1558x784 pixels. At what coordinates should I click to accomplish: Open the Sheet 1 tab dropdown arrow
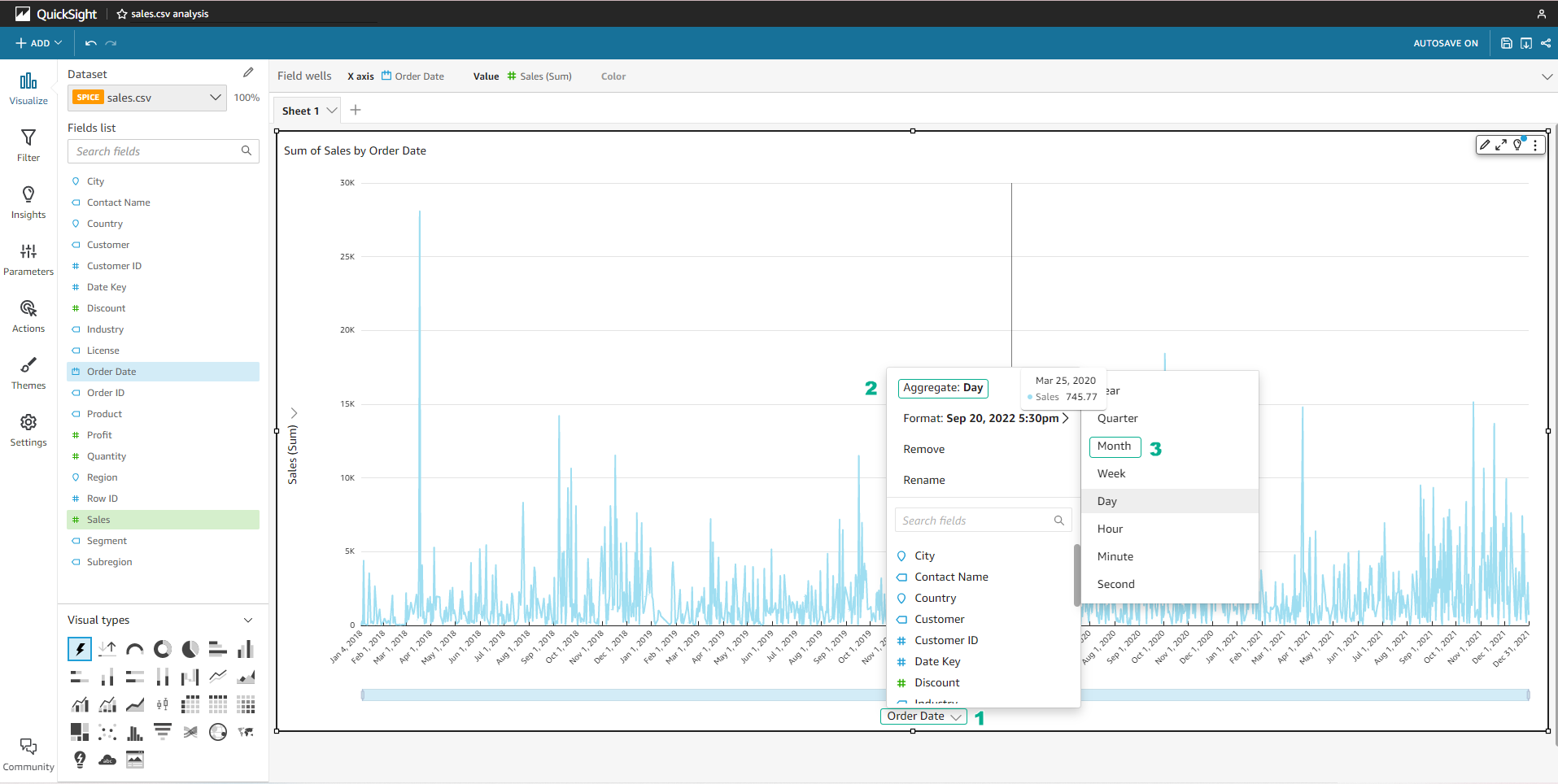pos(332,111)
